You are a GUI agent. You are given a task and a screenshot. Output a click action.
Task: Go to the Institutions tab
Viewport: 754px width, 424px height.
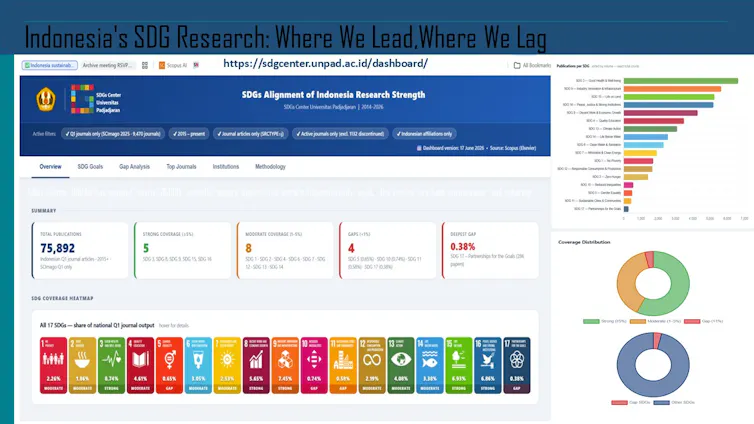point(226,167)
